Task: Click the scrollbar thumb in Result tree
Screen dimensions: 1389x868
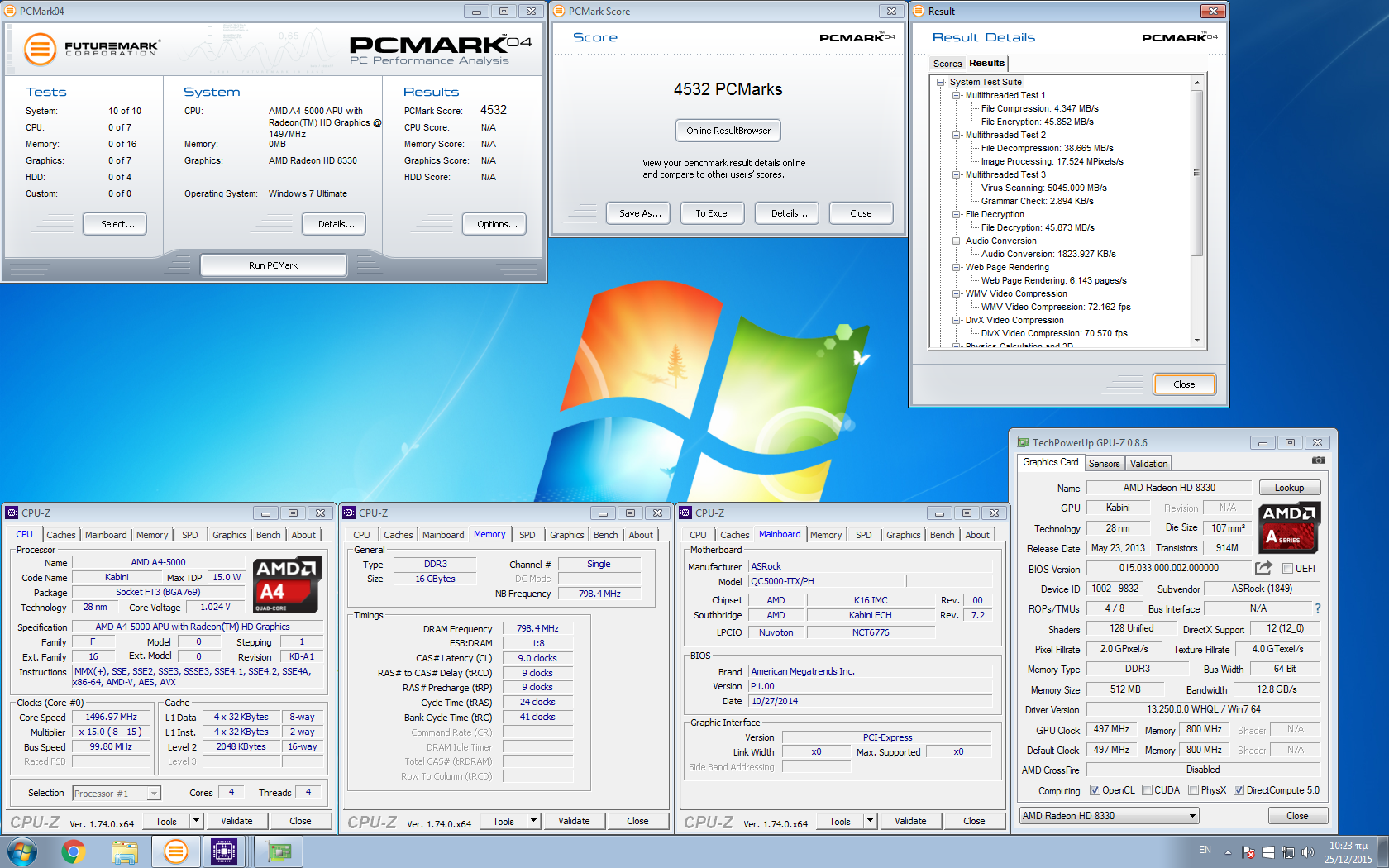Action: [1196, 174]
